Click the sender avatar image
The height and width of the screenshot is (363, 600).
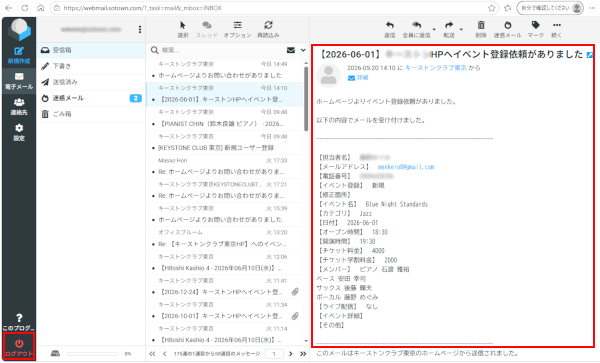click(x=328, y=75)
